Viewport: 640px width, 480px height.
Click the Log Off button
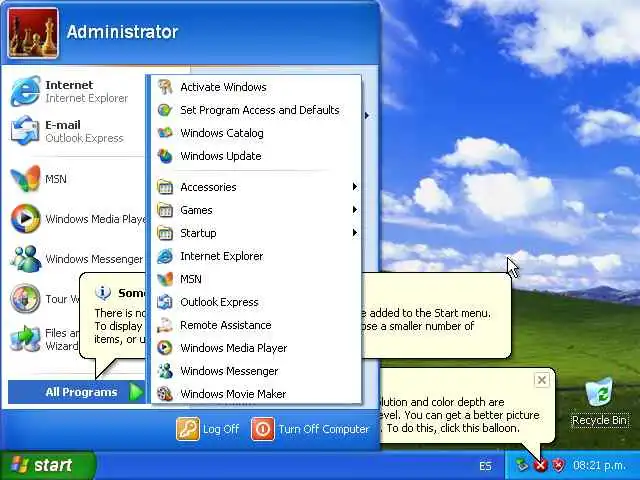[x=208, y=429]
